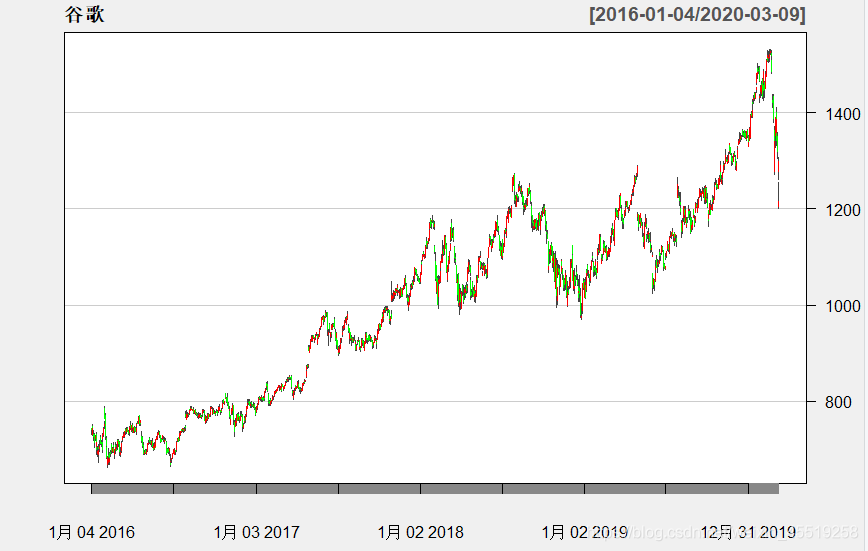Screen dimensions: 868x551
Task: Click the date range 2016-01-04/2020-03-09 label
Action: coord(698,14)
